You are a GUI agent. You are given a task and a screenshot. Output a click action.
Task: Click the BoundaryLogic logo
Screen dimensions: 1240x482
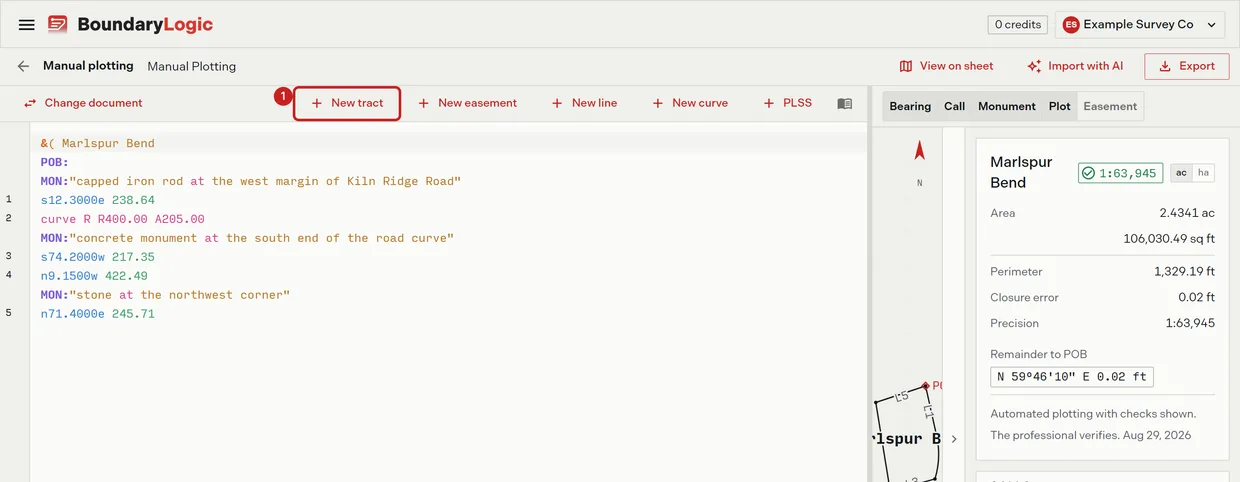(x=130, y=25)
